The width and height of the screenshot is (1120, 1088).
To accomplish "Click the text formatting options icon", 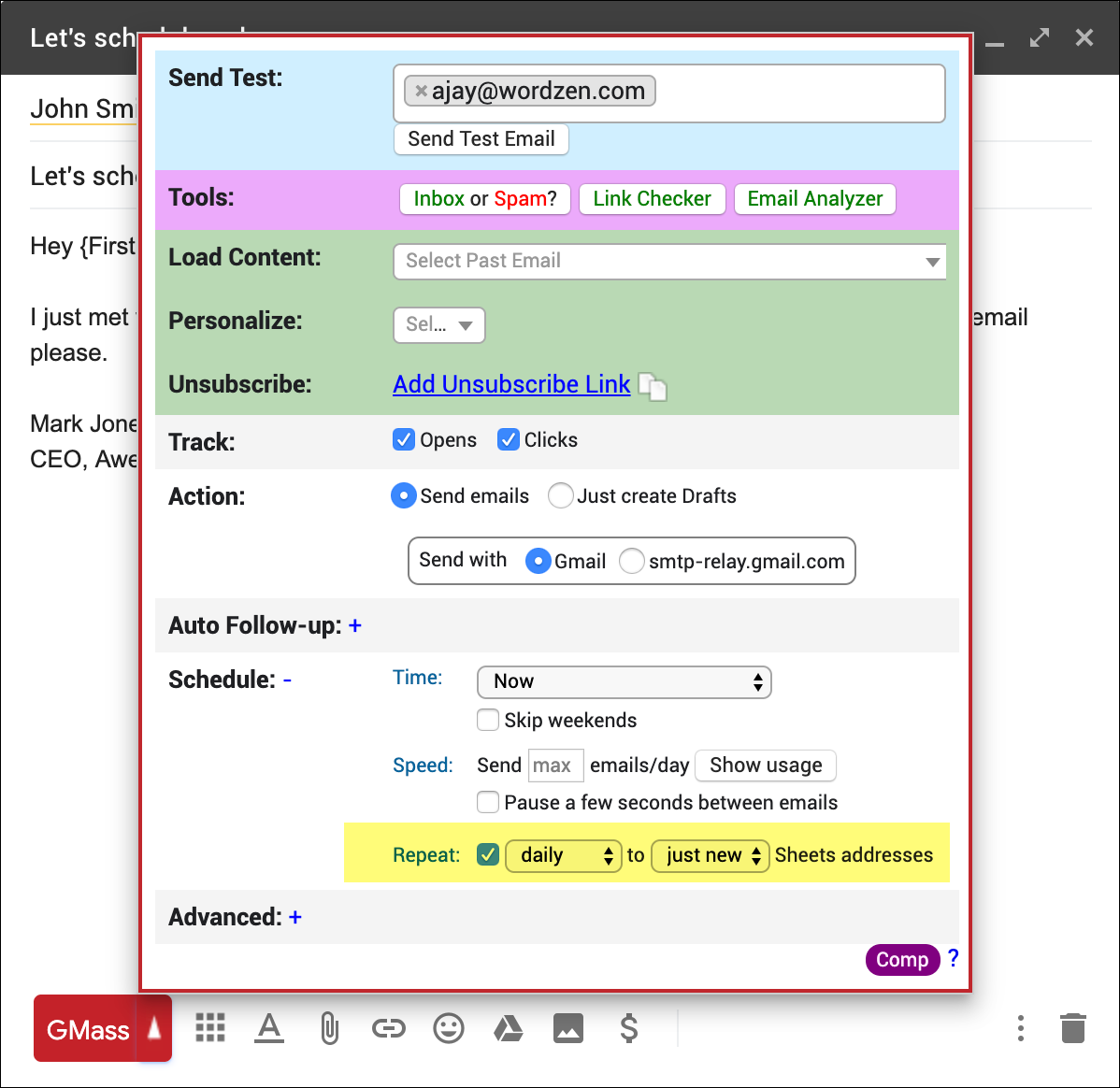I will (269, 1028).
